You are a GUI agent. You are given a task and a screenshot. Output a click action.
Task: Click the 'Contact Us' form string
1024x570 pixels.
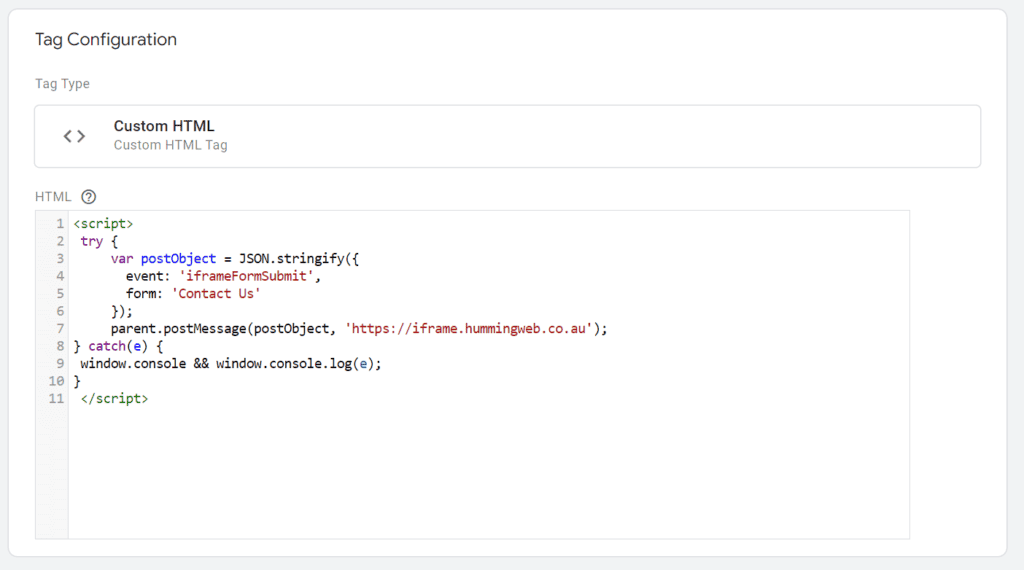(217, 293)
